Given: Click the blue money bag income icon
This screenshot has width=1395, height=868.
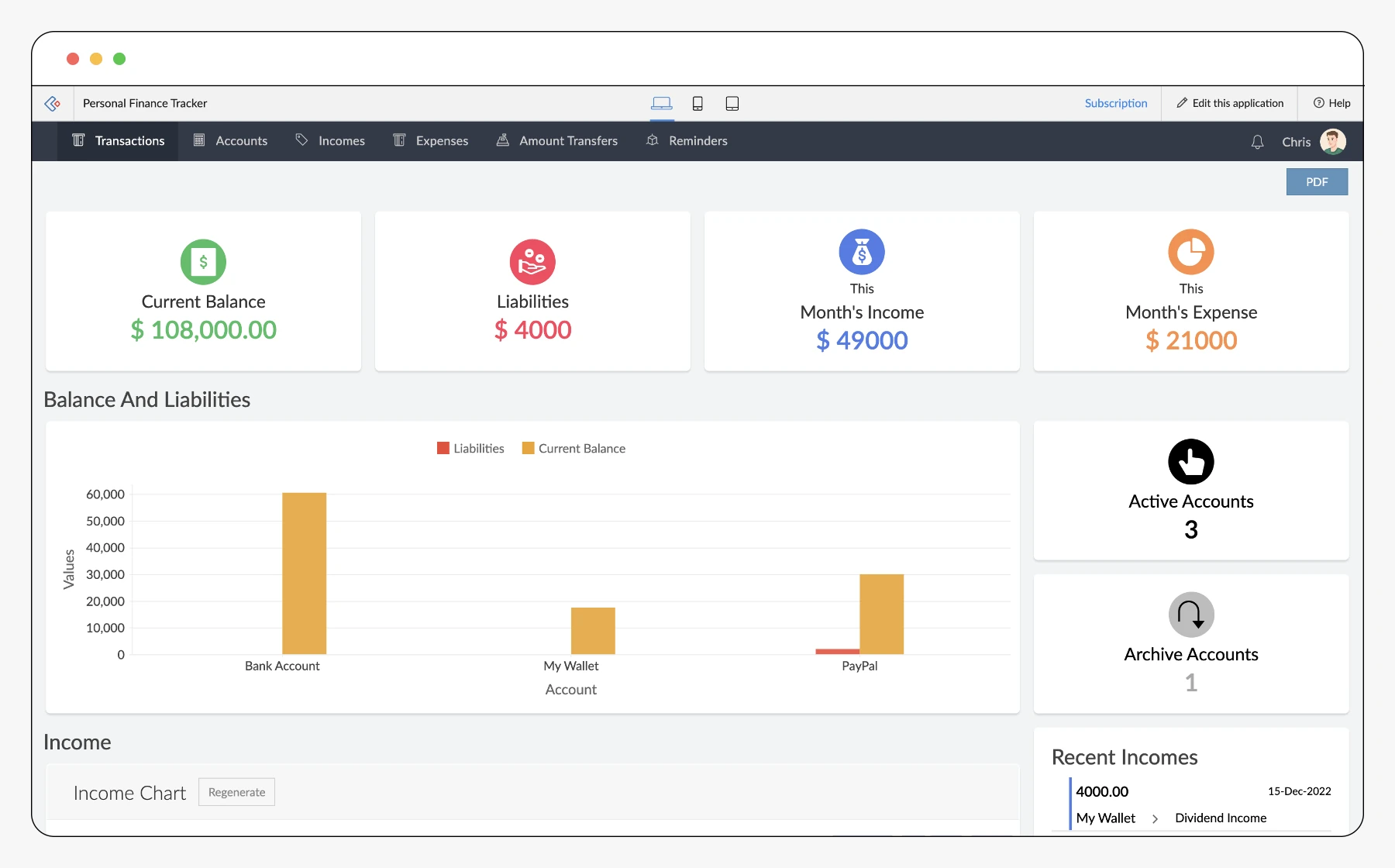Looking at the screenshot, I should pos(862,252).
